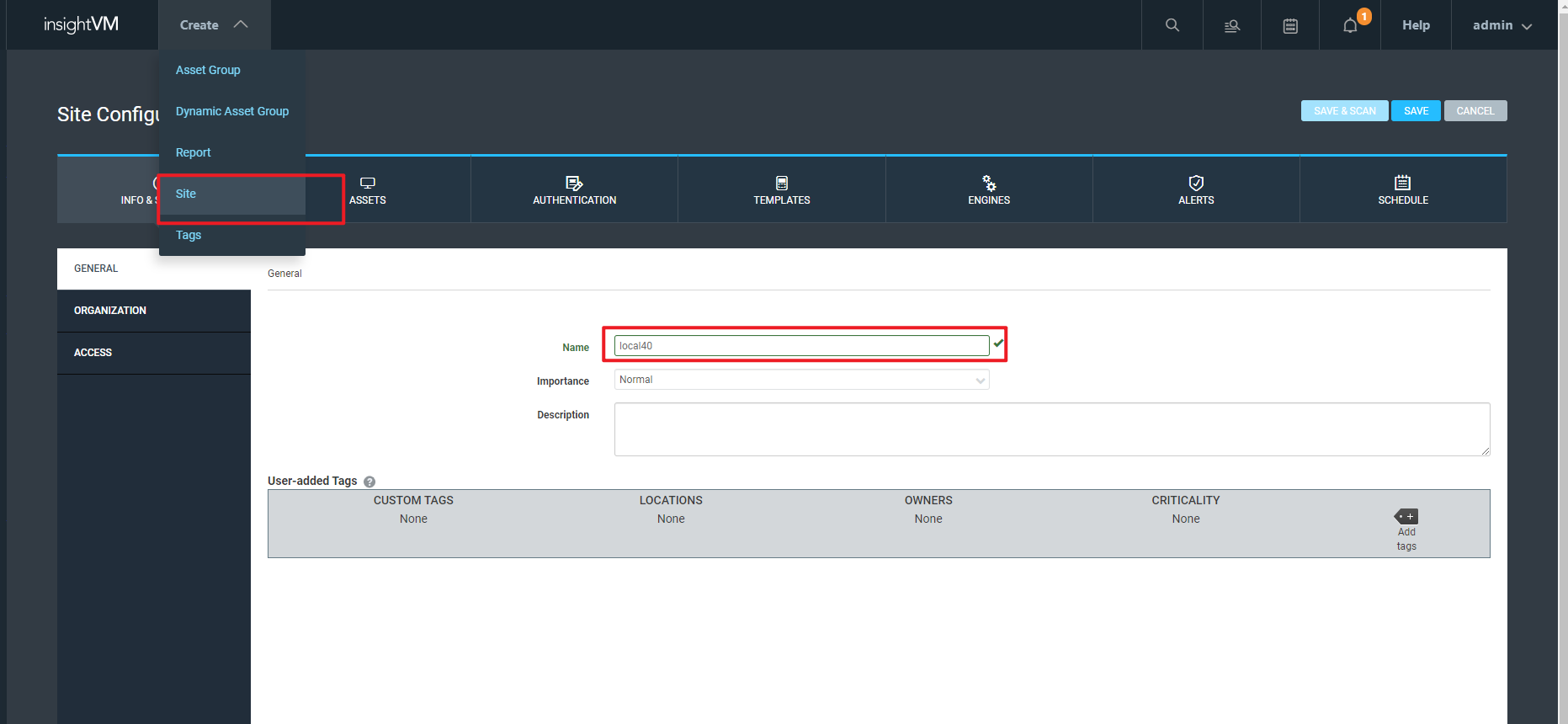Open the asset filter search icon
Image resolution: width=1568 pixels, height=724 pixels.
click(1231, 26)
